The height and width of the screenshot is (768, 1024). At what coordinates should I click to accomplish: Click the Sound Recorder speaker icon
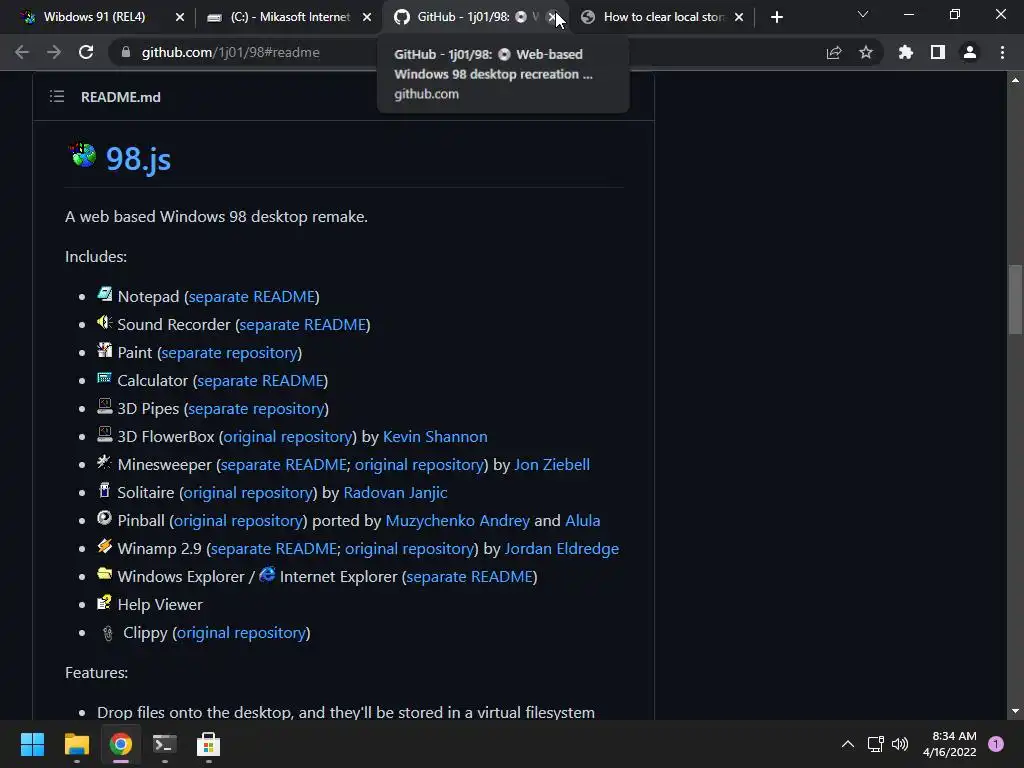click(x=104, y=322)
